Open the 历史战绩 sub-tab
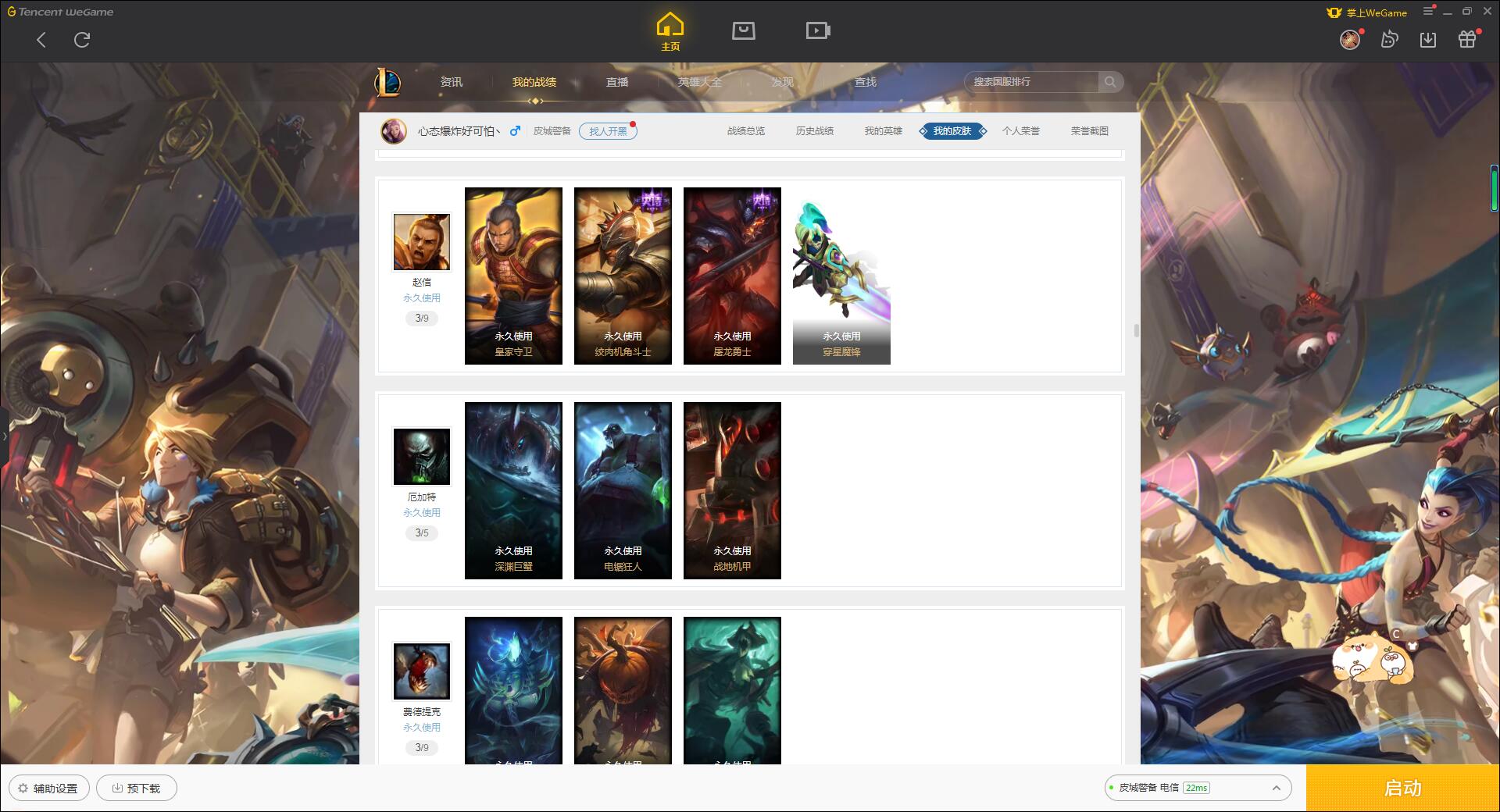Screen dimensions: 1500x812 (x=815, y=131)
